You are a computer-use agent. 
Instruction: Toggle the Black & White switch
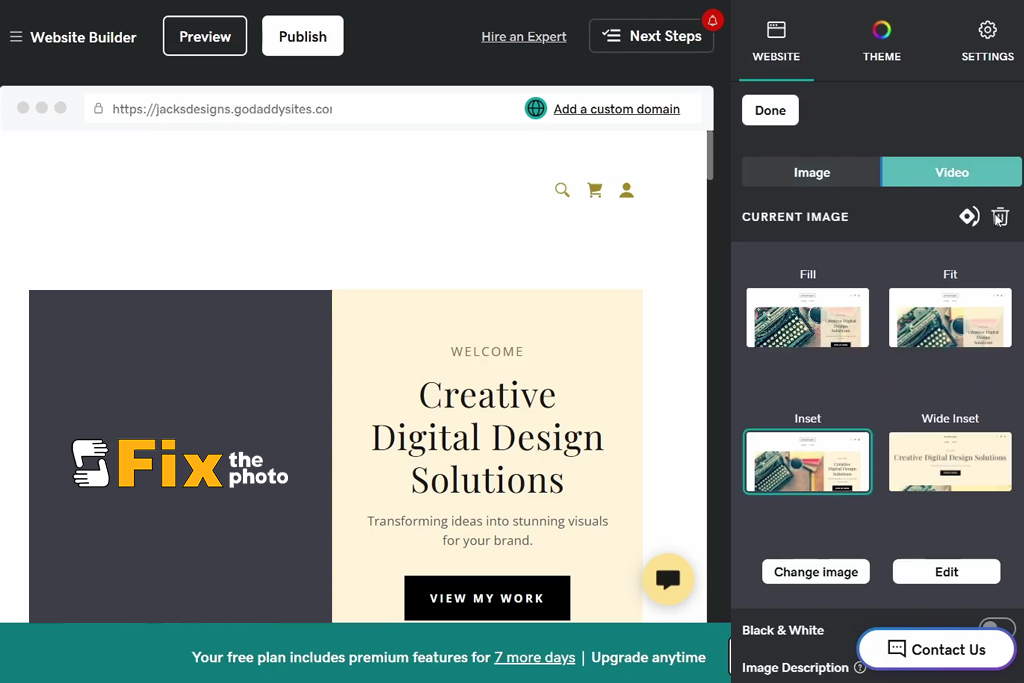tap(997, 628)
